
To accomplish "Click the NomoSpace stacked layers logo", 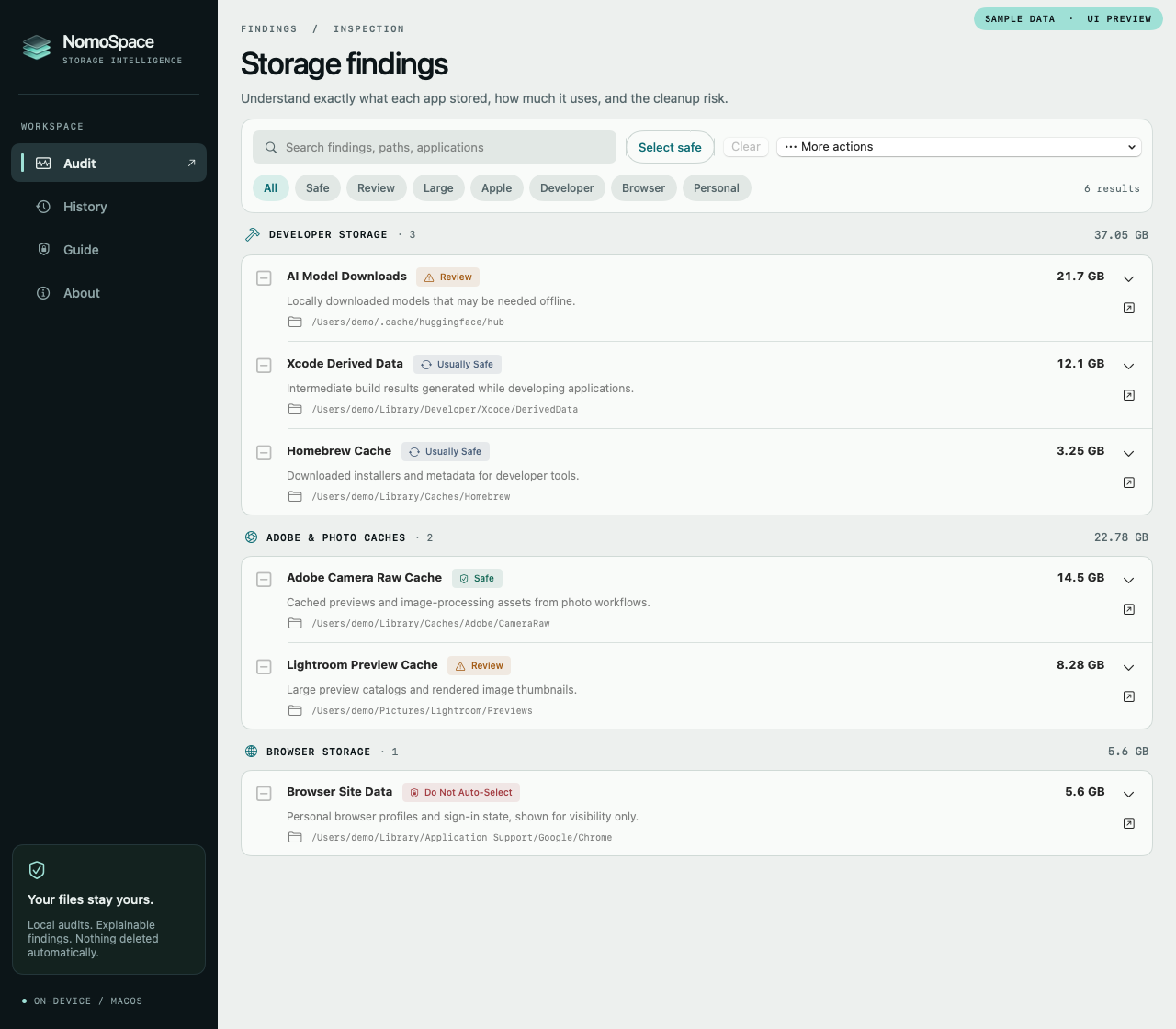I will (x=37, y=47).
